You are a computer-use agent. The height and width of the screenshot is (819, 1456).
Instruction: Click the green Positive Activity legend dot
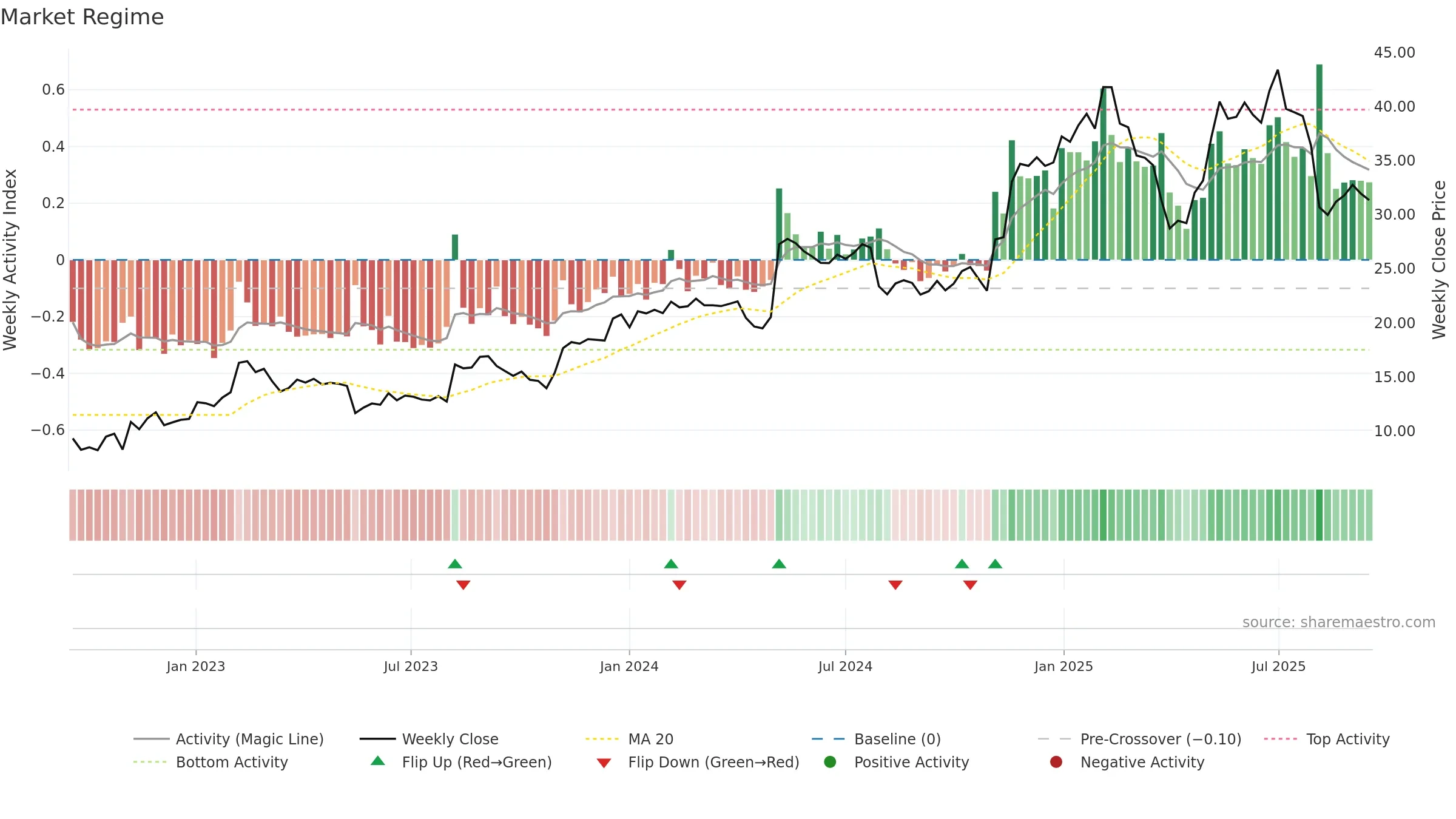coord(830,761)
